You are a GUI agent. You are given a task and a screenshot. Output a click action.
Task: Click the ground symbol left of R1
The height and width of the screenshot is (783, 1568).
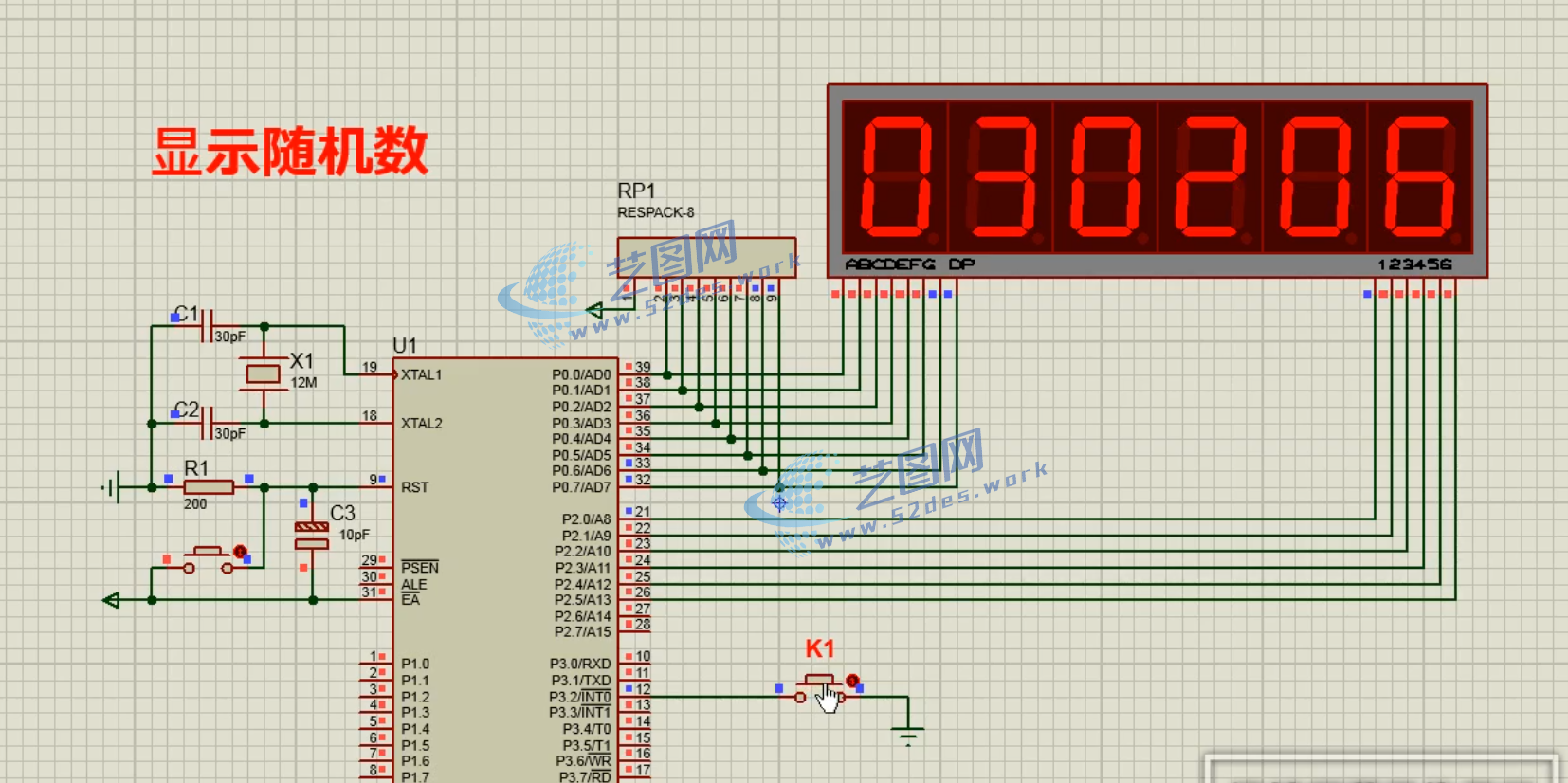(x=112, y=487)
